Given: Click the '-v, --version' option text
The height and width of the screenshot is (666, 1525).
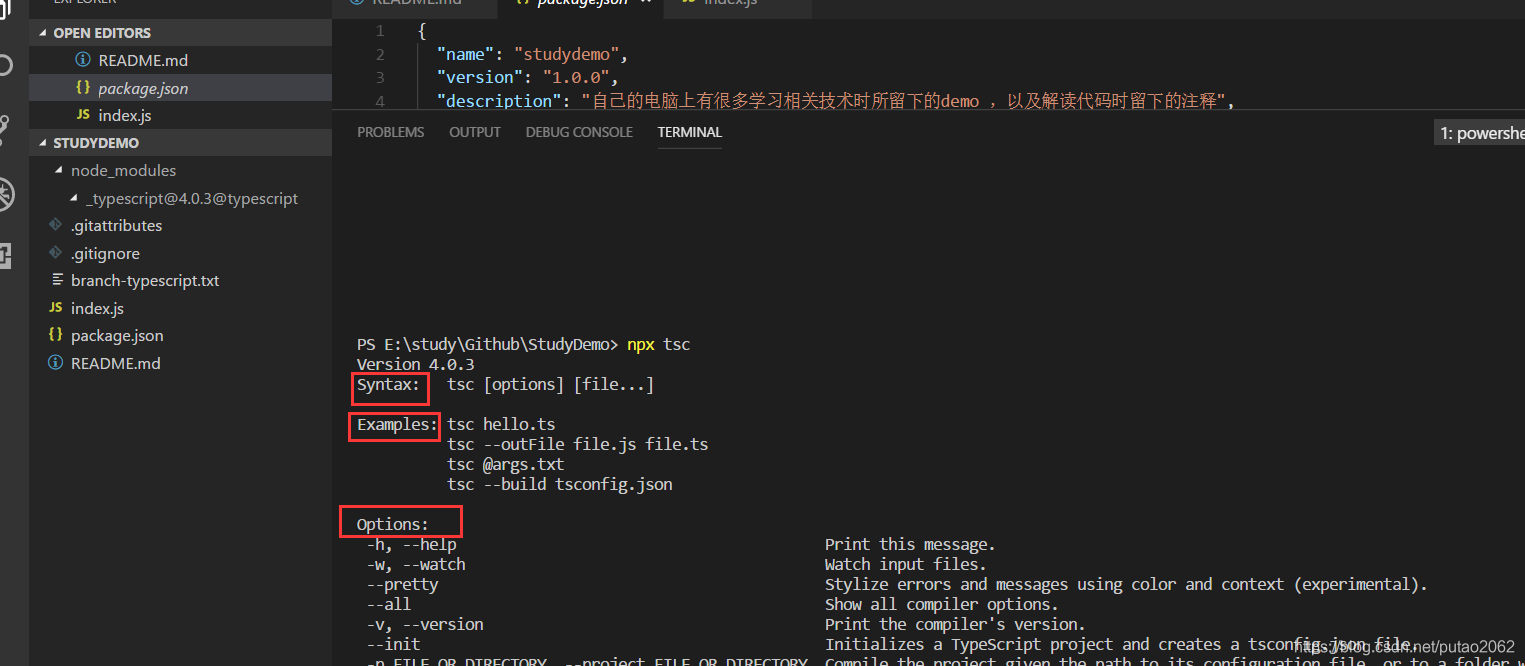Looking at the screenshot, I should (424, 625).
